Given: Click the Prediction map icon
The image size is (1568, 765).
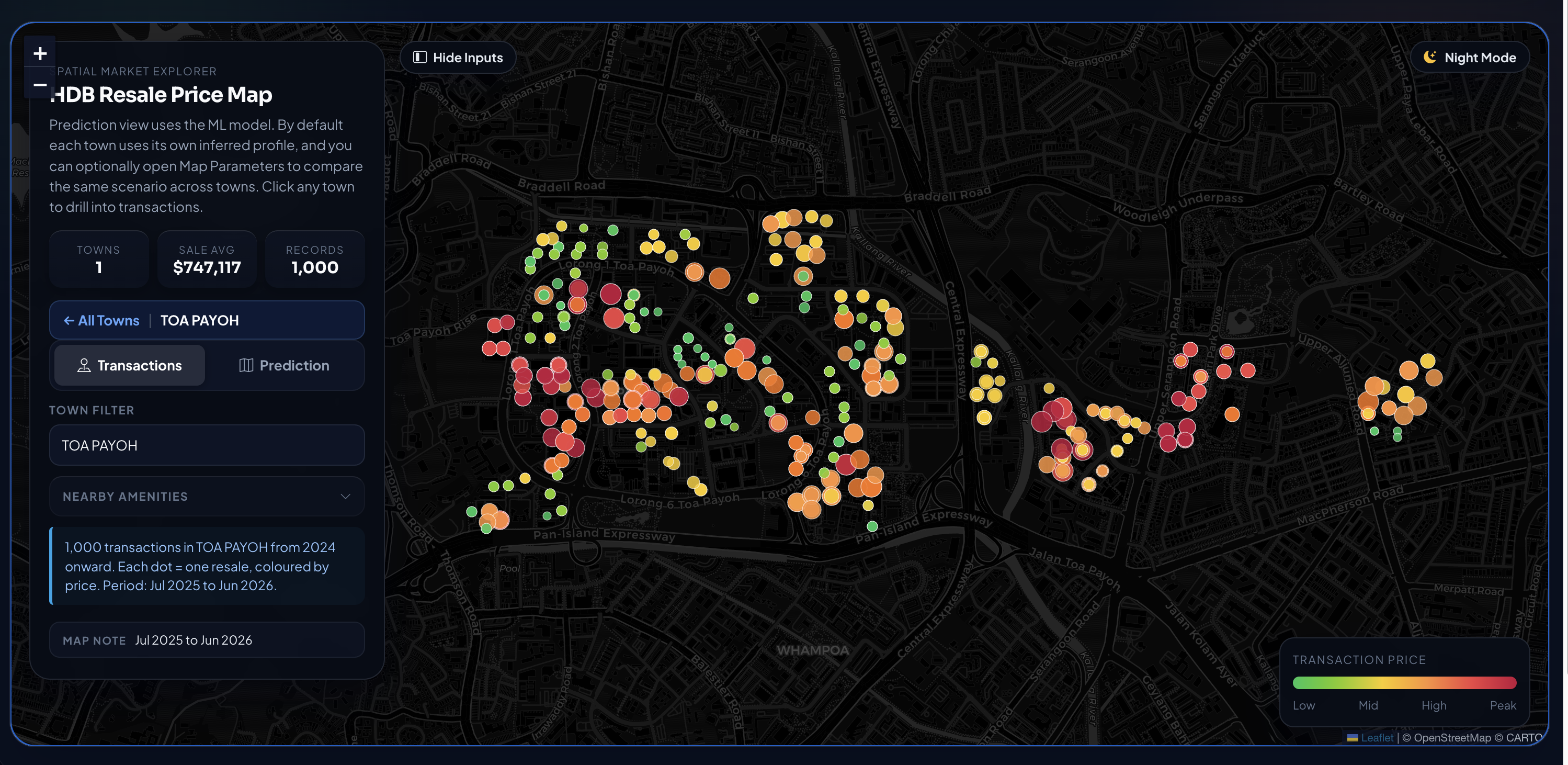Looking at the screenshot, I should click(x=246, y=365).
